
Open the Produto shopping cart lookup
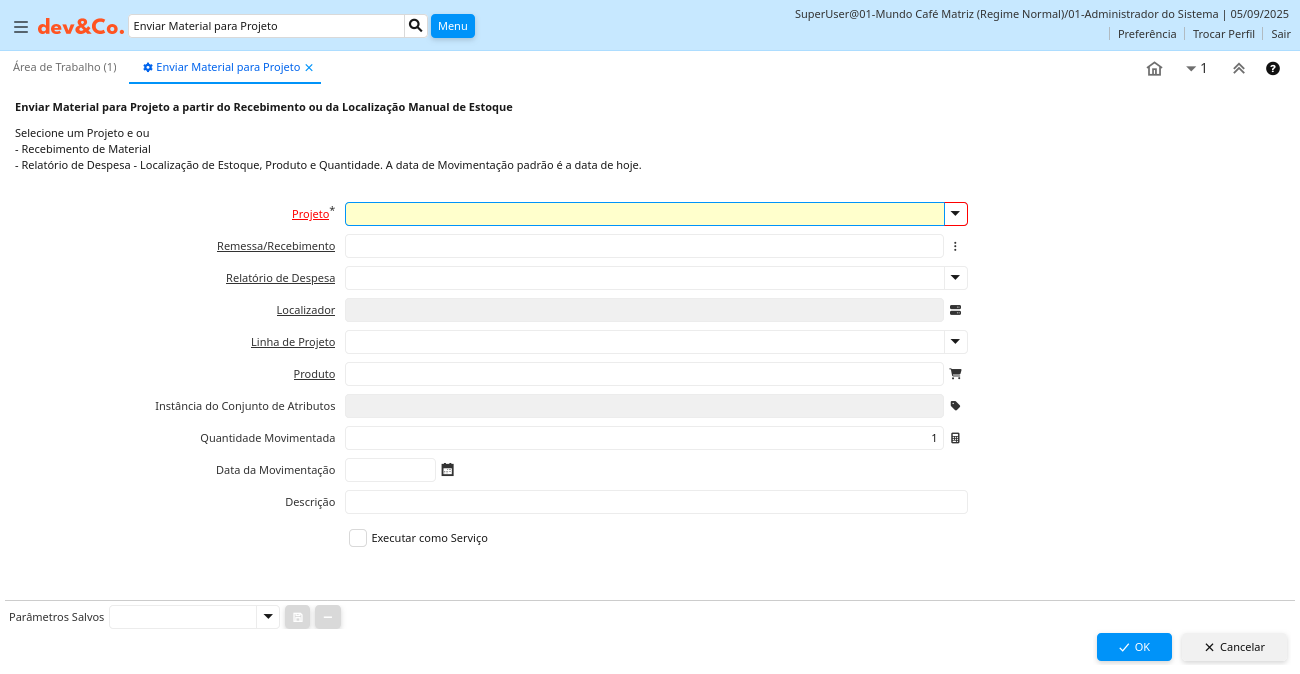pos(955,374)
